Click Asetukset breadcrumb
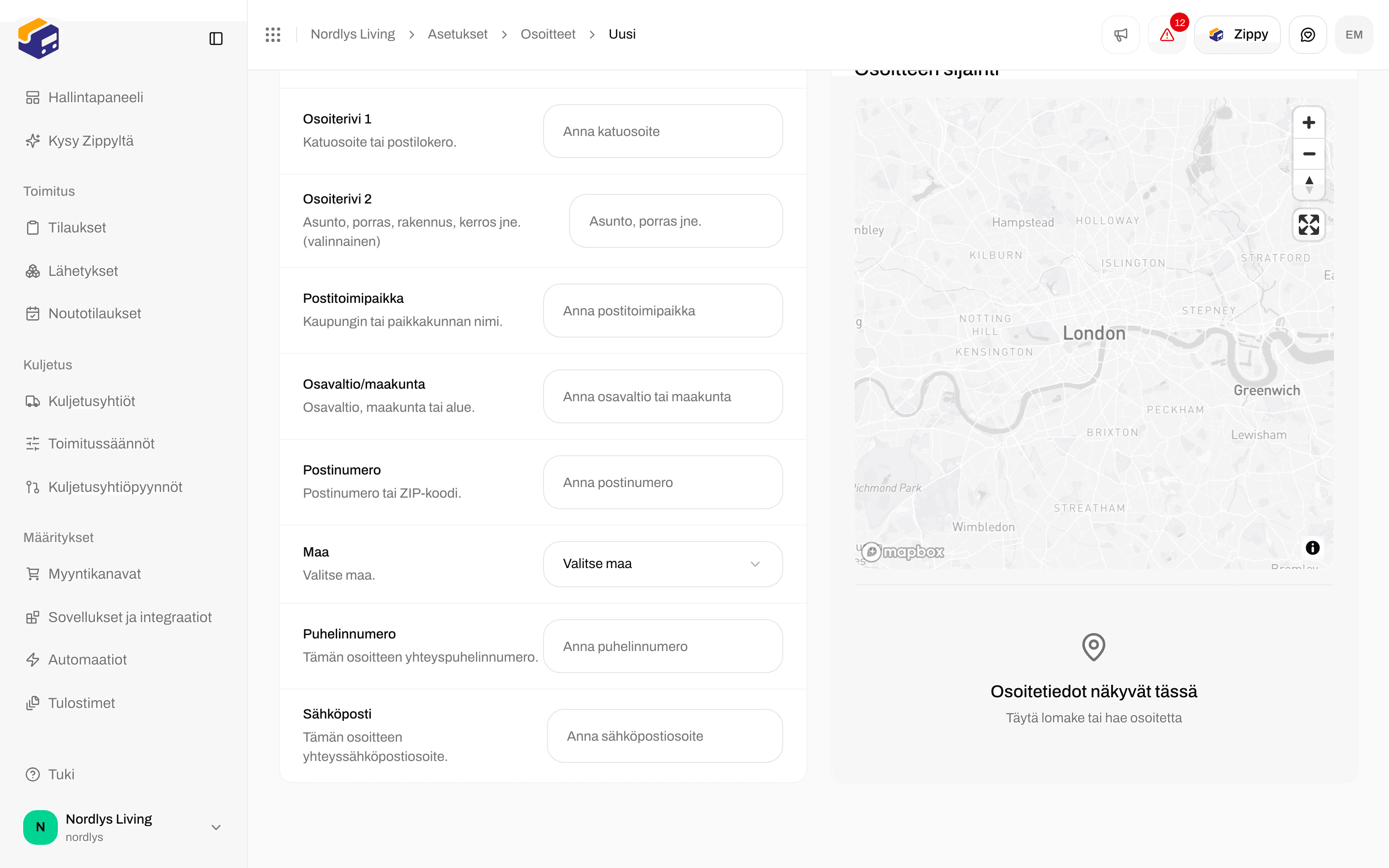The height and width of the screenshot is (868, 1389). pyautogui.click(x=457, y=34)
